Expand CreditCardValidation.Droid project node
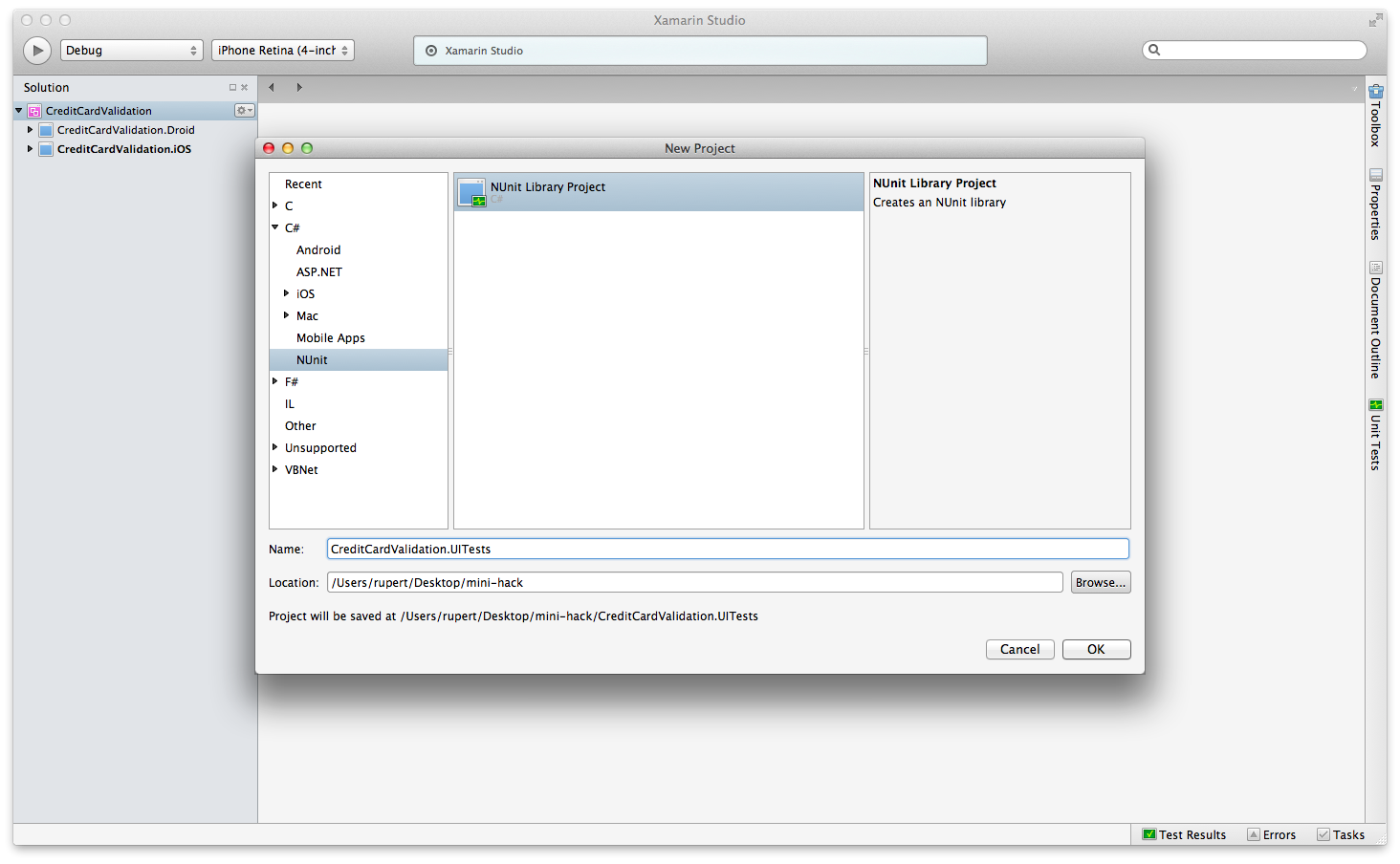 30,130
